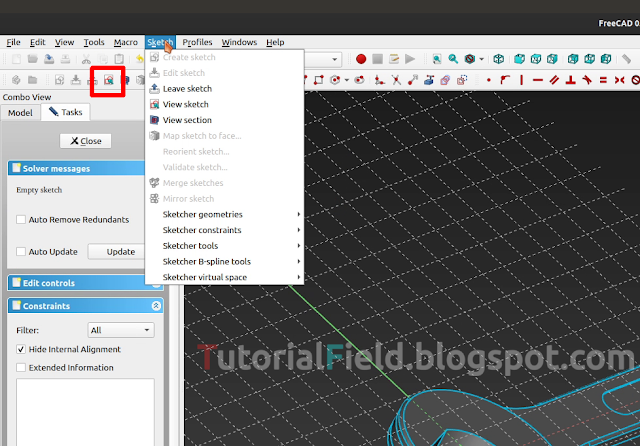Select the Extend edge tool
Viewport: 640px width, 446px height.
413,80
